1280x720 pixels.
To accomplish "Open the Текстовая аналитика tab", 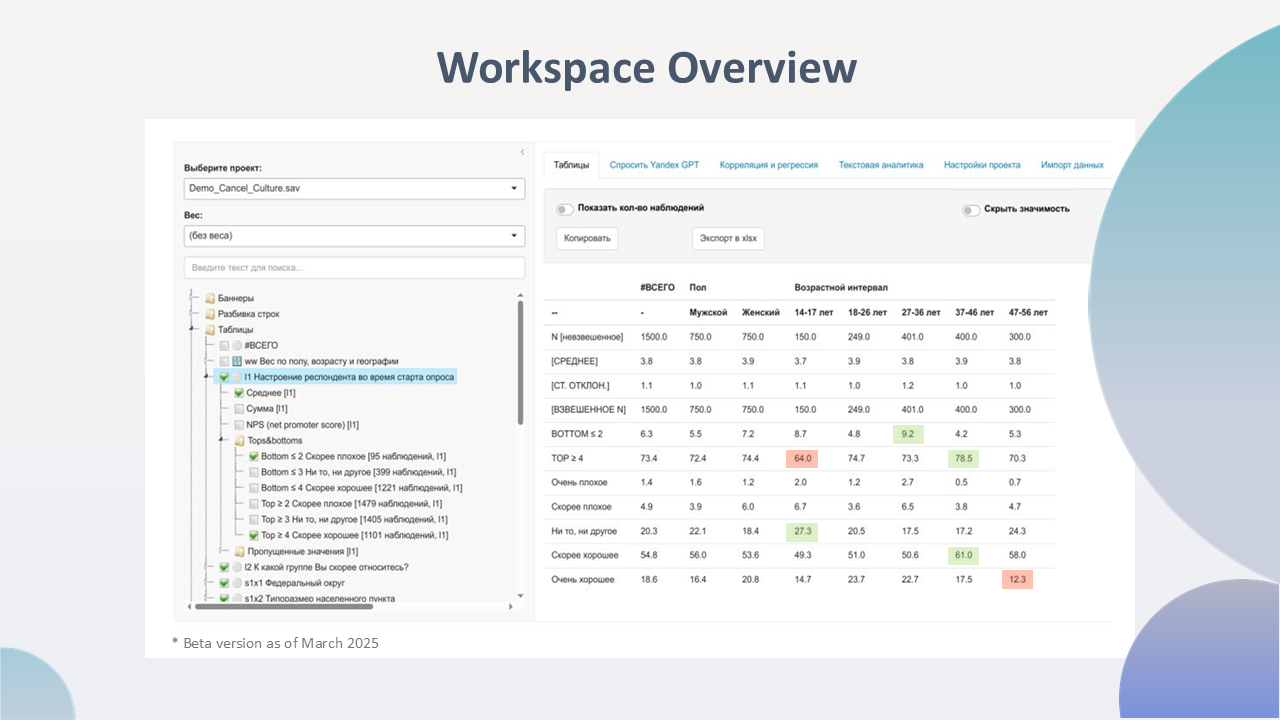I will [881, 165].
